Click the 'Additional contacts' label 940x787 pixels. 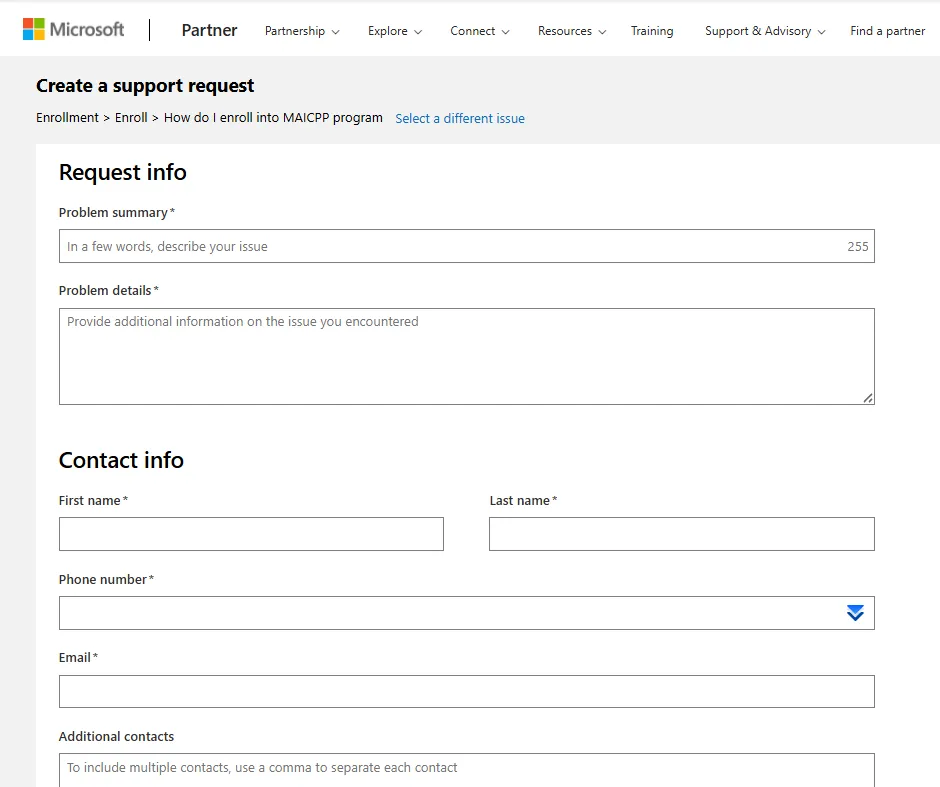click(116, 737)
